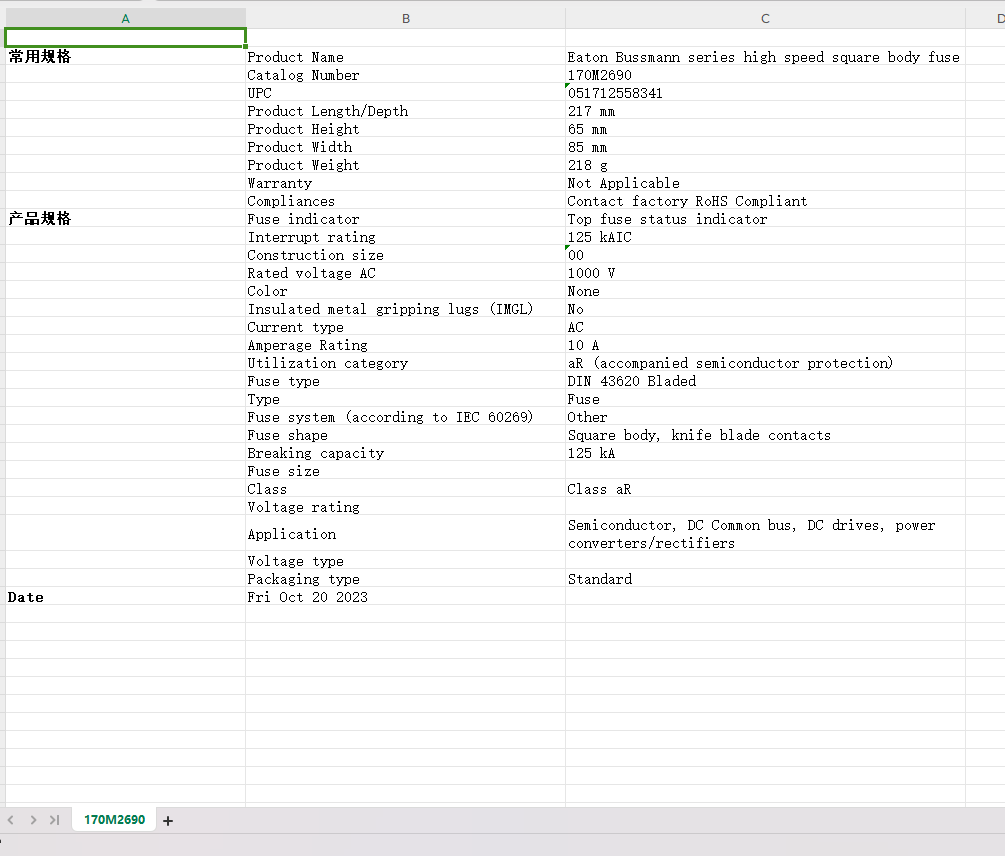Image resolution: width=1005 pixels, height=856 pixels.
Task: Select the Catalog Number cell
Action: (406, 75)
